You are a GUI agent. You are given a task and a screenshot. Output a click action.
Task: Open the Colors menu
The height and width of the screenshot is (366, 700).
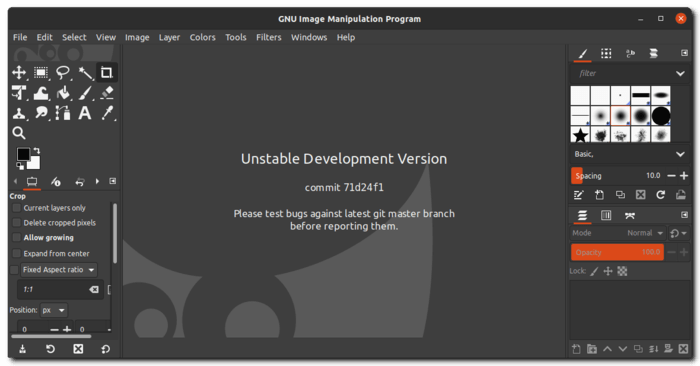point(202,37)
